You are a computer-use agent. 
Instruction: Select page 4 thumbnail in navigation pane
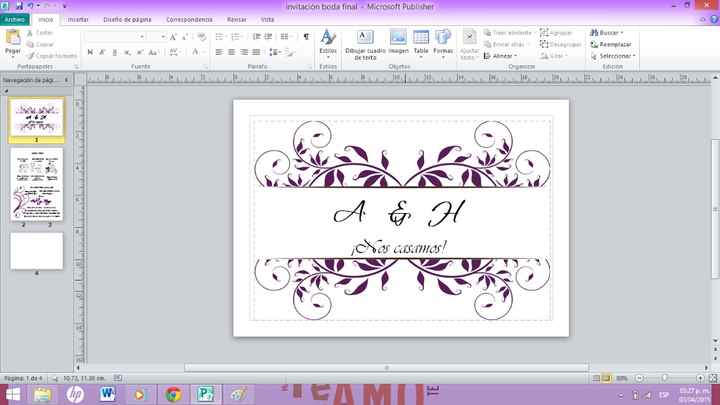[36, 250]
